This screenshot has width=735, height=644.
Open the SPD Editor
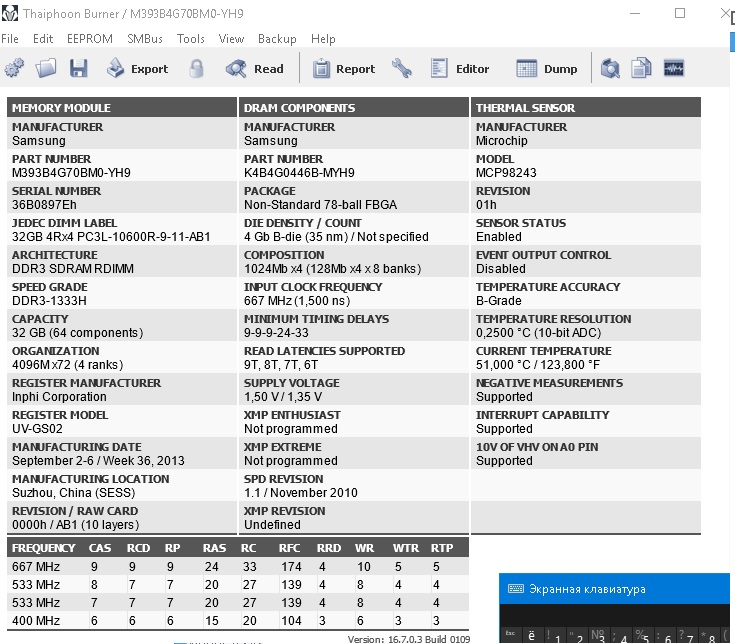(459, 68)
